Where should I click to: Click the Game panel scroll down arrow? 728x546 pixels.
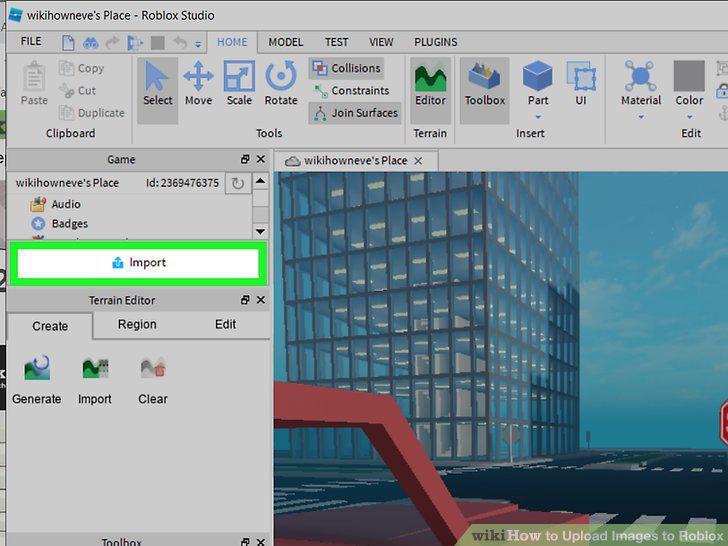click(x=260, y=231)
